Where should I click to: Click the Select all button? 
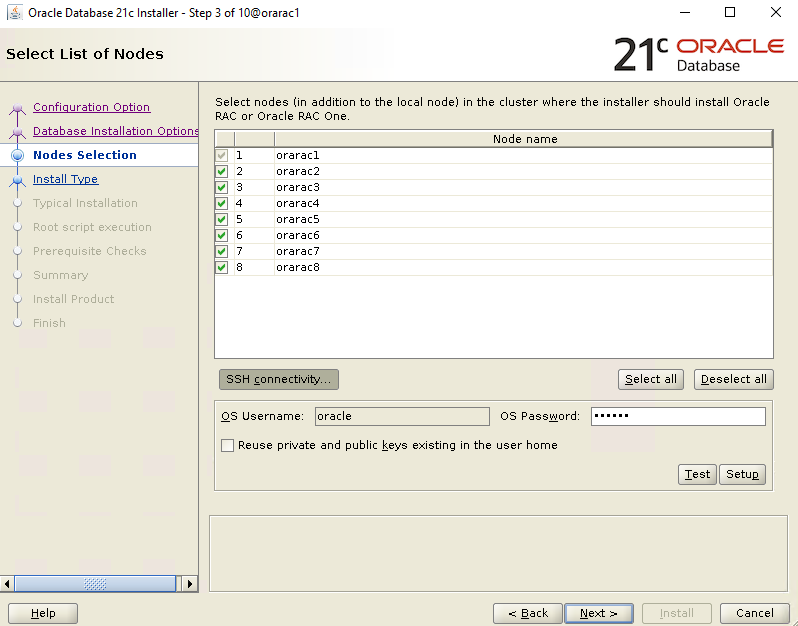[651, 380]
